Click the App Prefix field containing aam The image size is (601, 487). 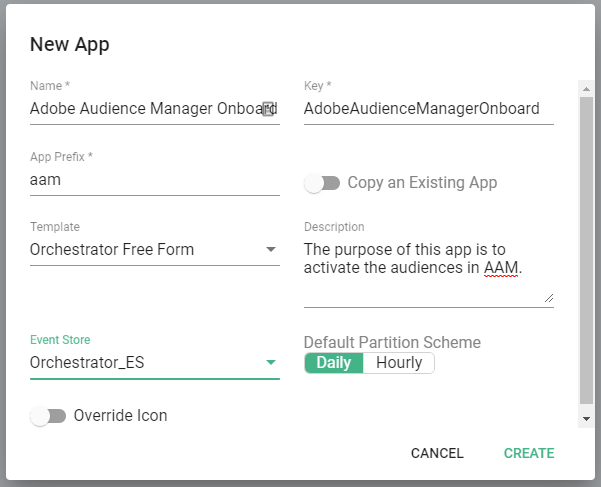point(154,180)
